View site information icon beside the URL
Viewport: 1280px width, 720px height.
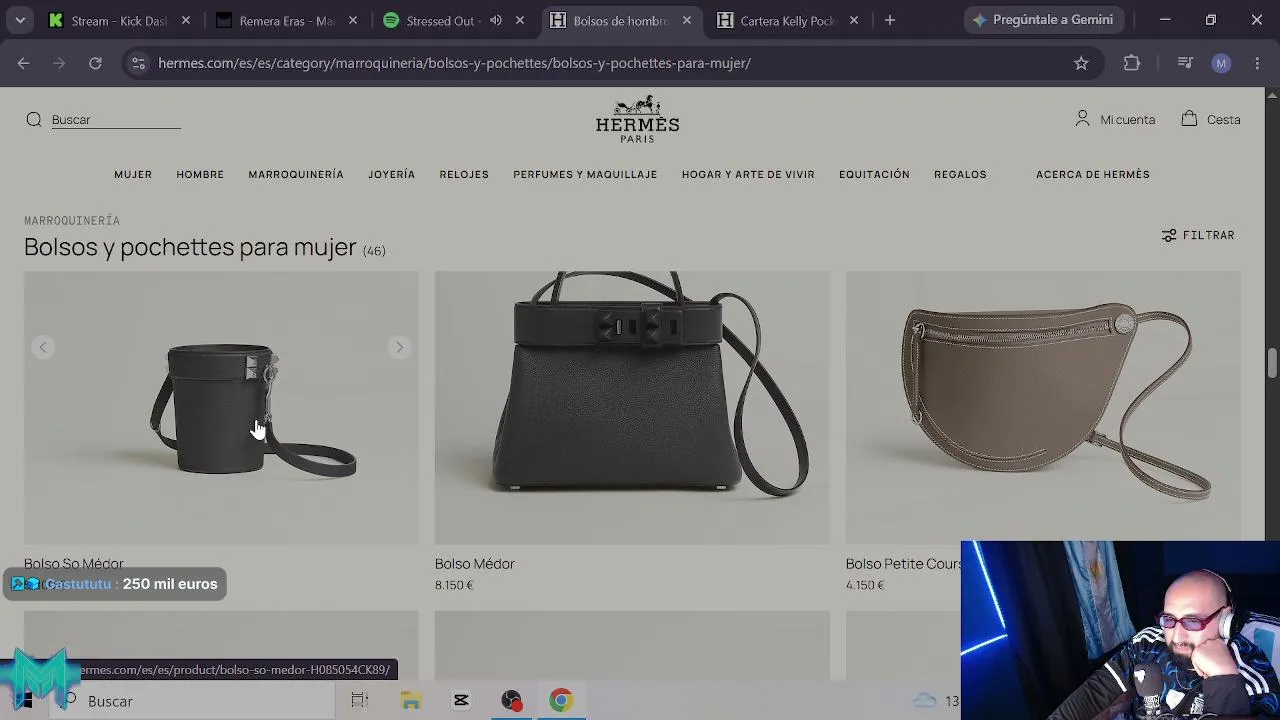click(x=139, y=63)
